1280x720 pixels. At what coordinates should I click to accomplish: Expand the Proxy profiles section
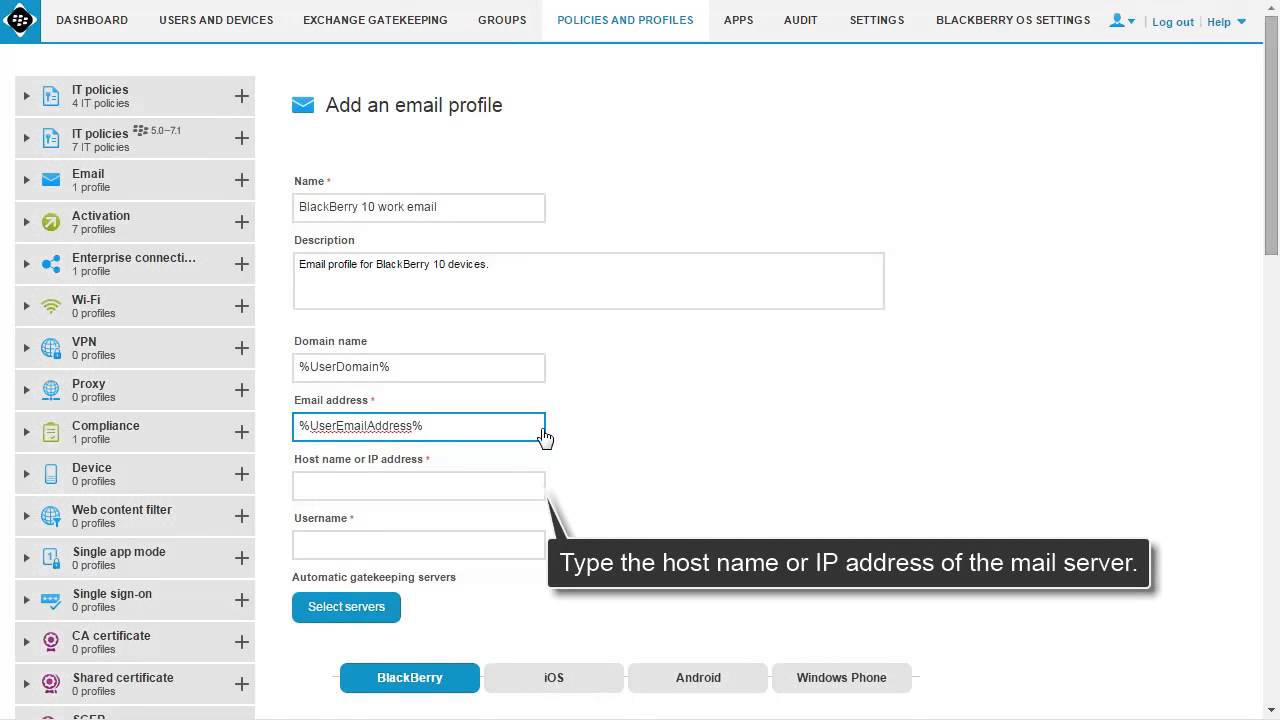(27, 390)
